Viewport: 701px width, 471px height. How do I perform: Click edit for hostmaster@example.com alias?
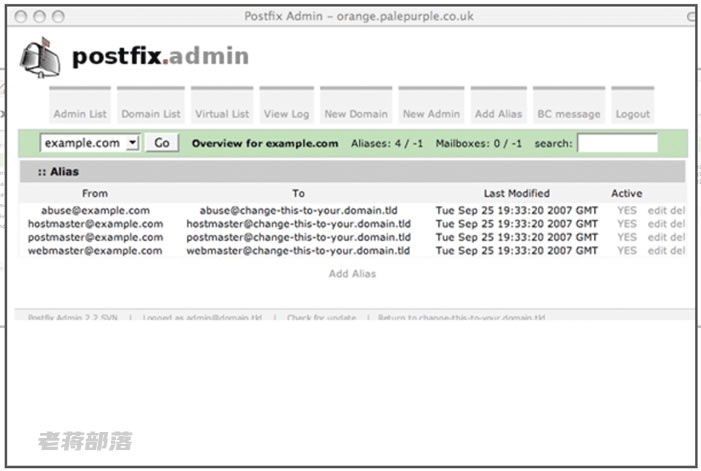tap(657, 224)
